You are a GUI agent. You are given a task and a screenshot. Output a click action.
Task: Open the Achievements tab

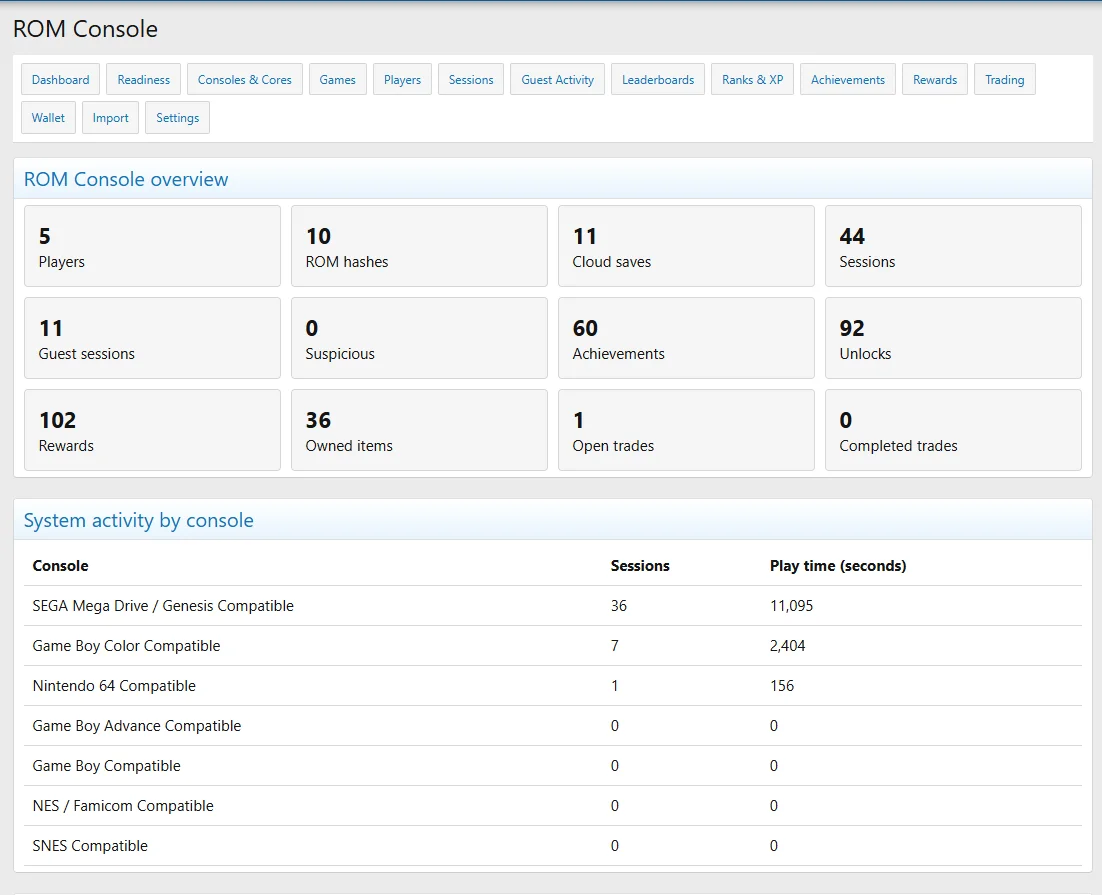pyautogui.click(x=848, y=79)
